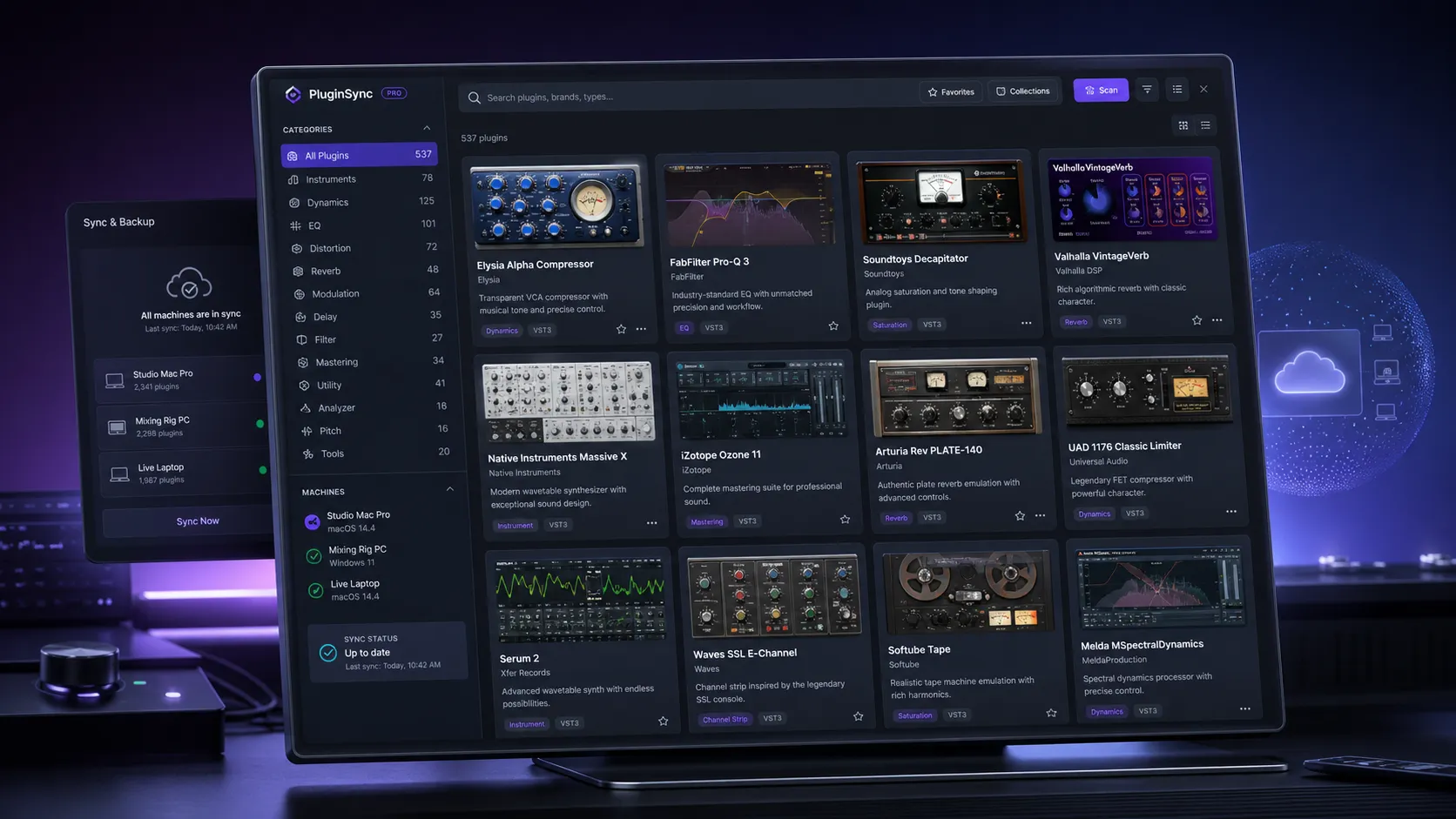Open the list options icon beside filter

pos(1177,89)
